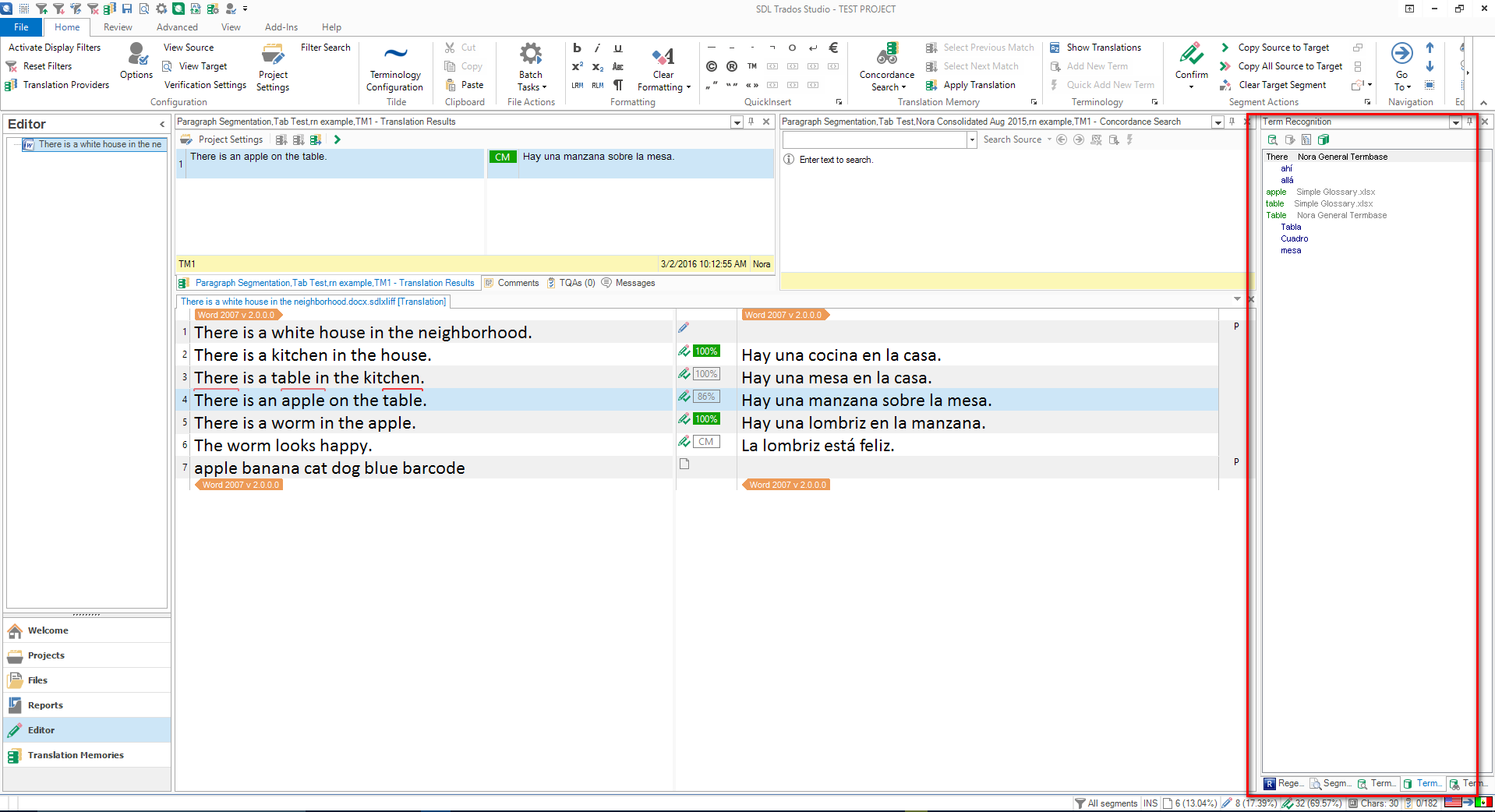Open Verification Settings
This screenshot has width=1495, height=812.
point(205,85)
